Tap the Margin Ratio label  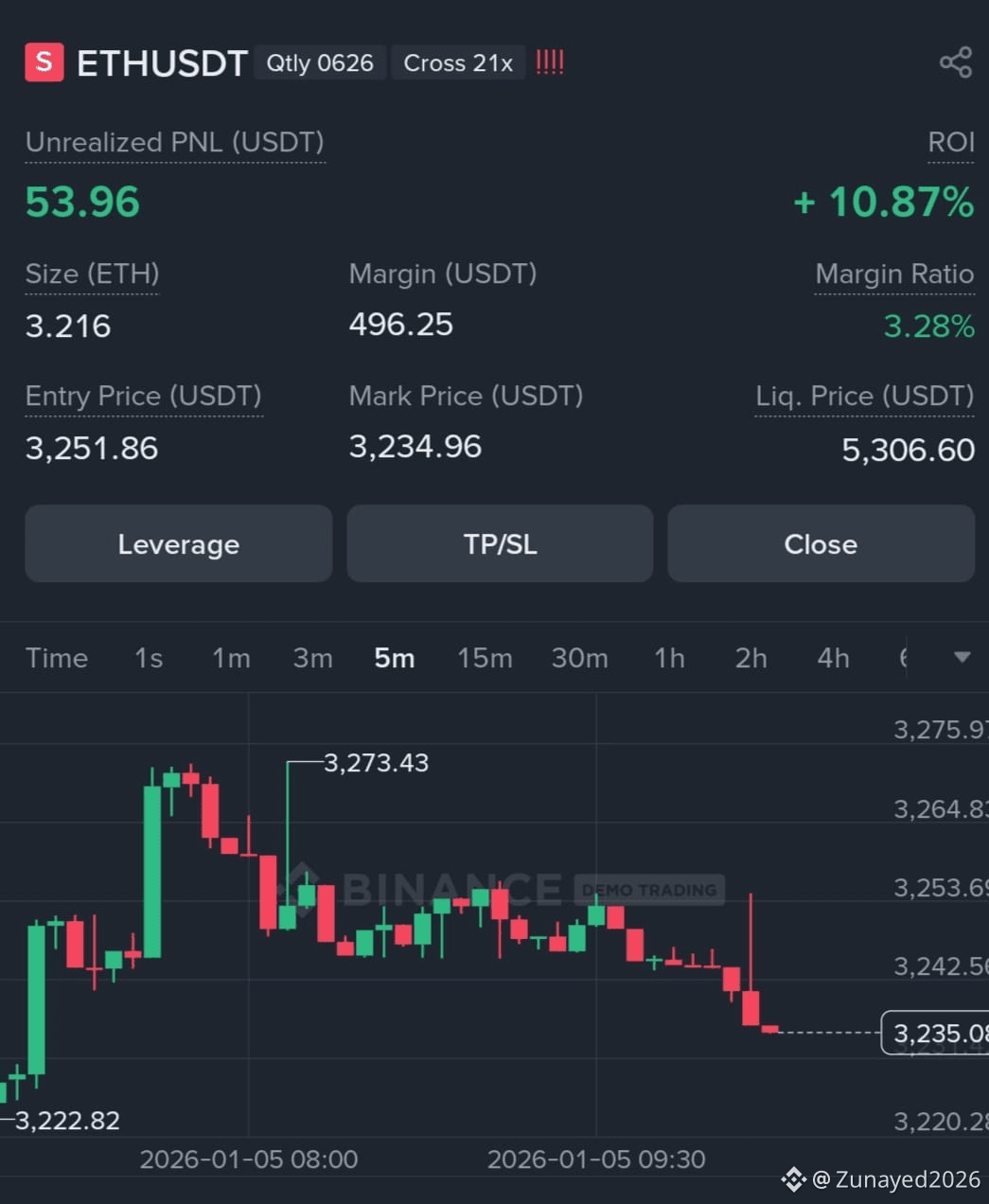[894, 274]
